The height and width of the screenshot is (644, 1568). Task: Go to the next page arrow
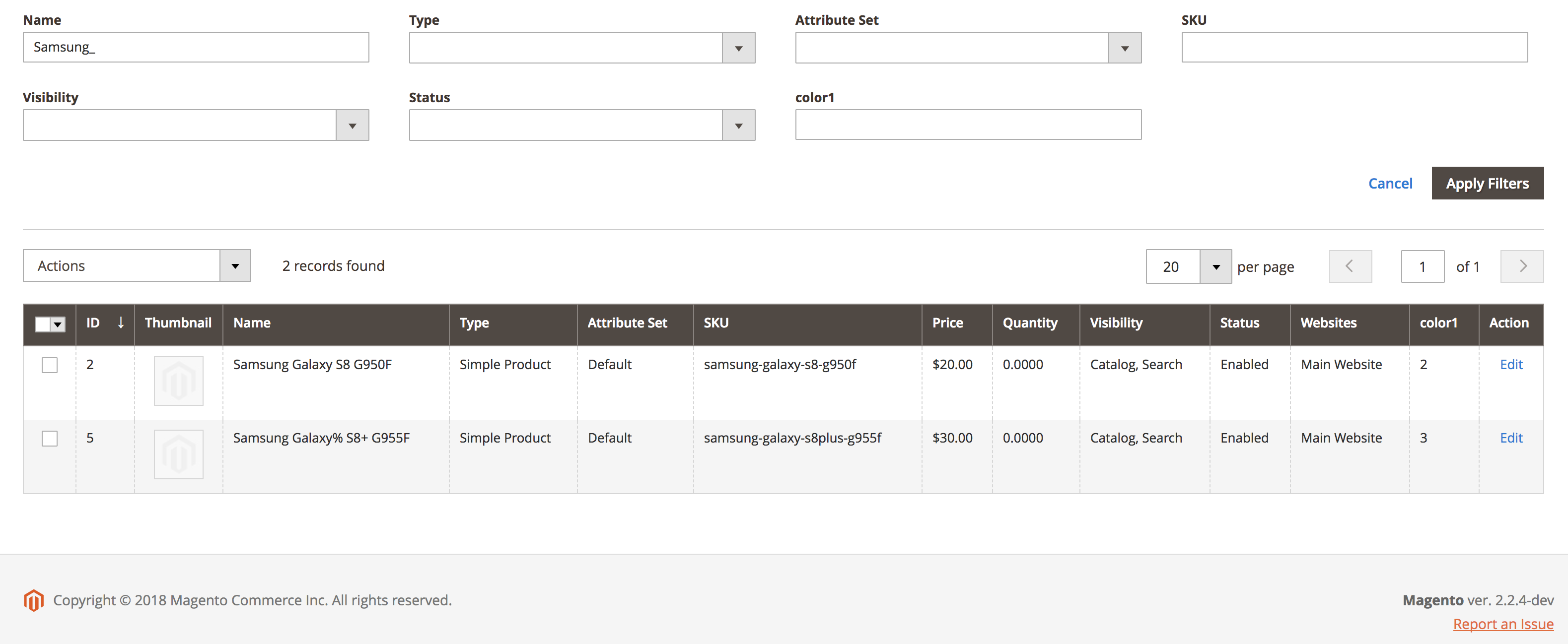click(1521, 266)
